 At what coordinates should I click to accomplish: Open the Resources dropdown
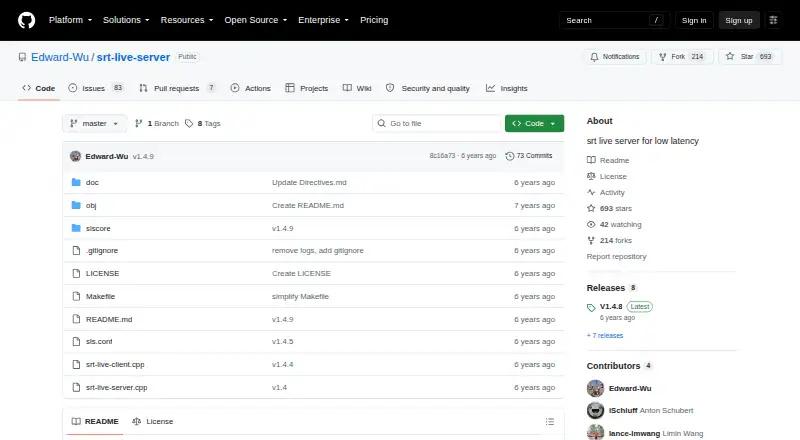187,20
